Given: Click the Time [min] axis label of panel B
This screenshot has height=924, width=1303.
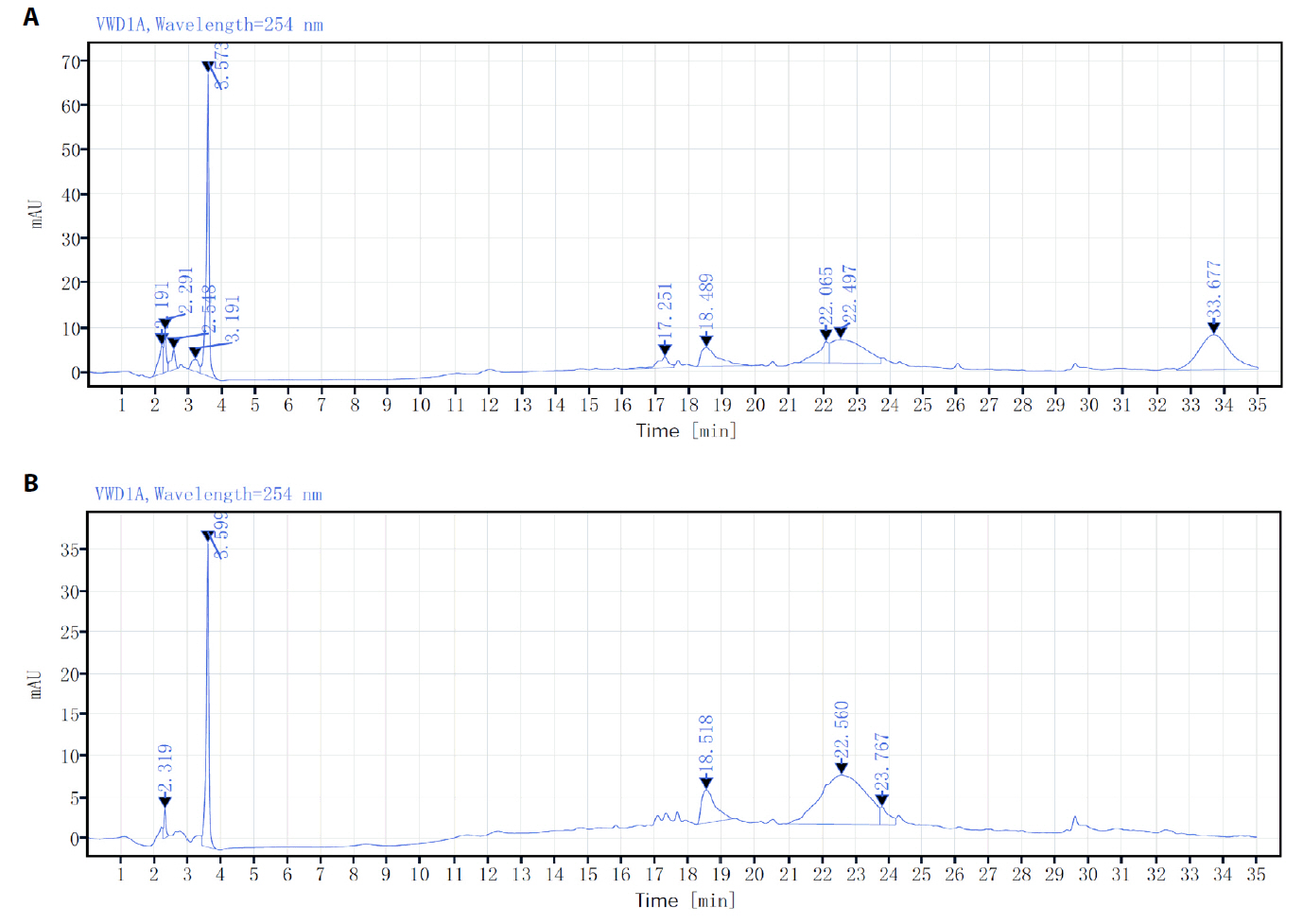Looking at the screenshot, I should (x=687, y=900).
